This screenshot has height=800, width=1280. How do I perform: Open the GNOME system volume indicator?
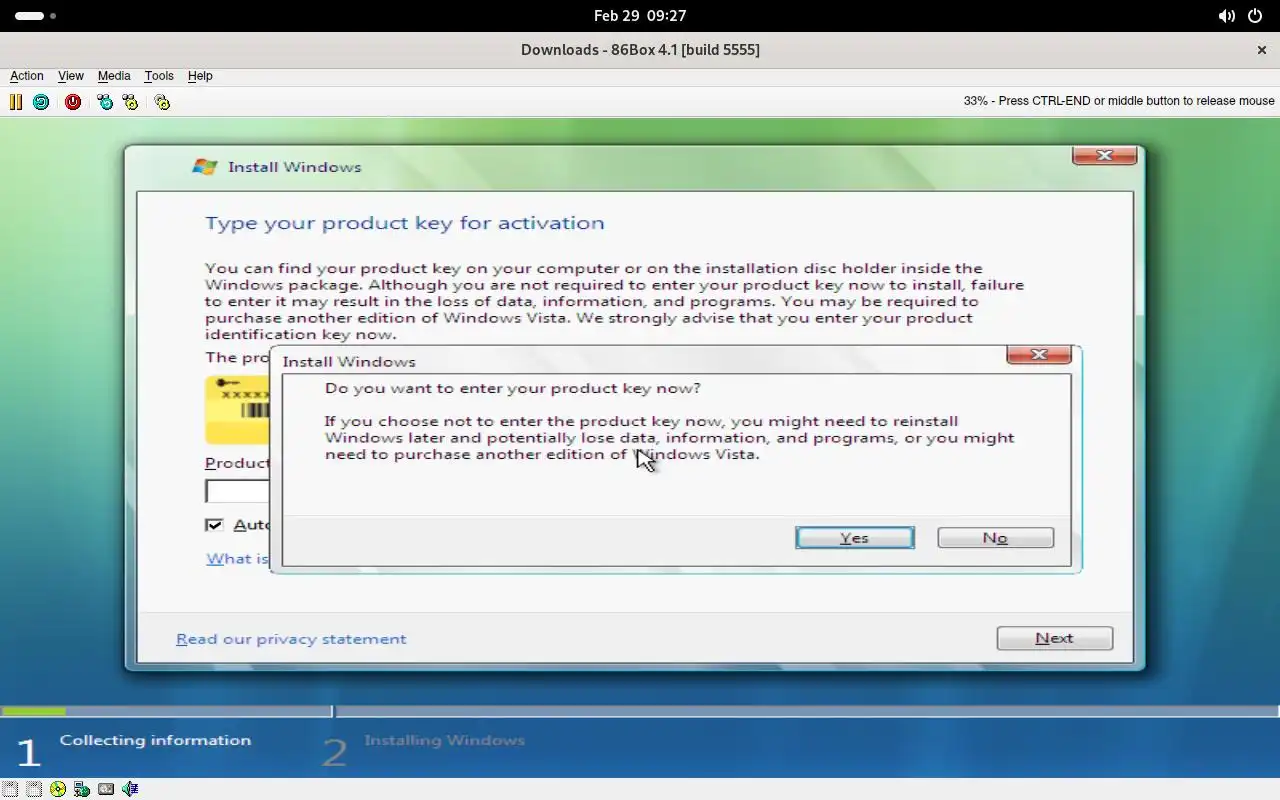pos(1226,16)
